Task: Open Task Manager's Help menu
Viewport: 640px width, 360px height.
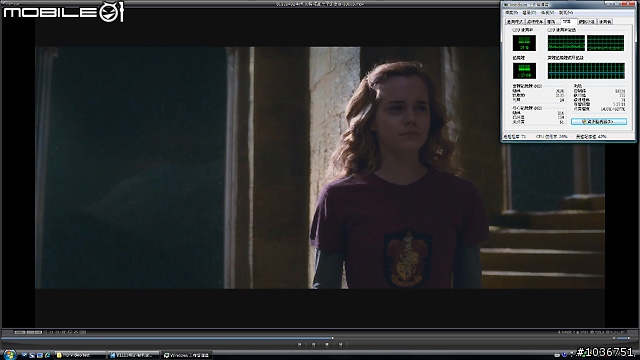Action: click(566, 13)
